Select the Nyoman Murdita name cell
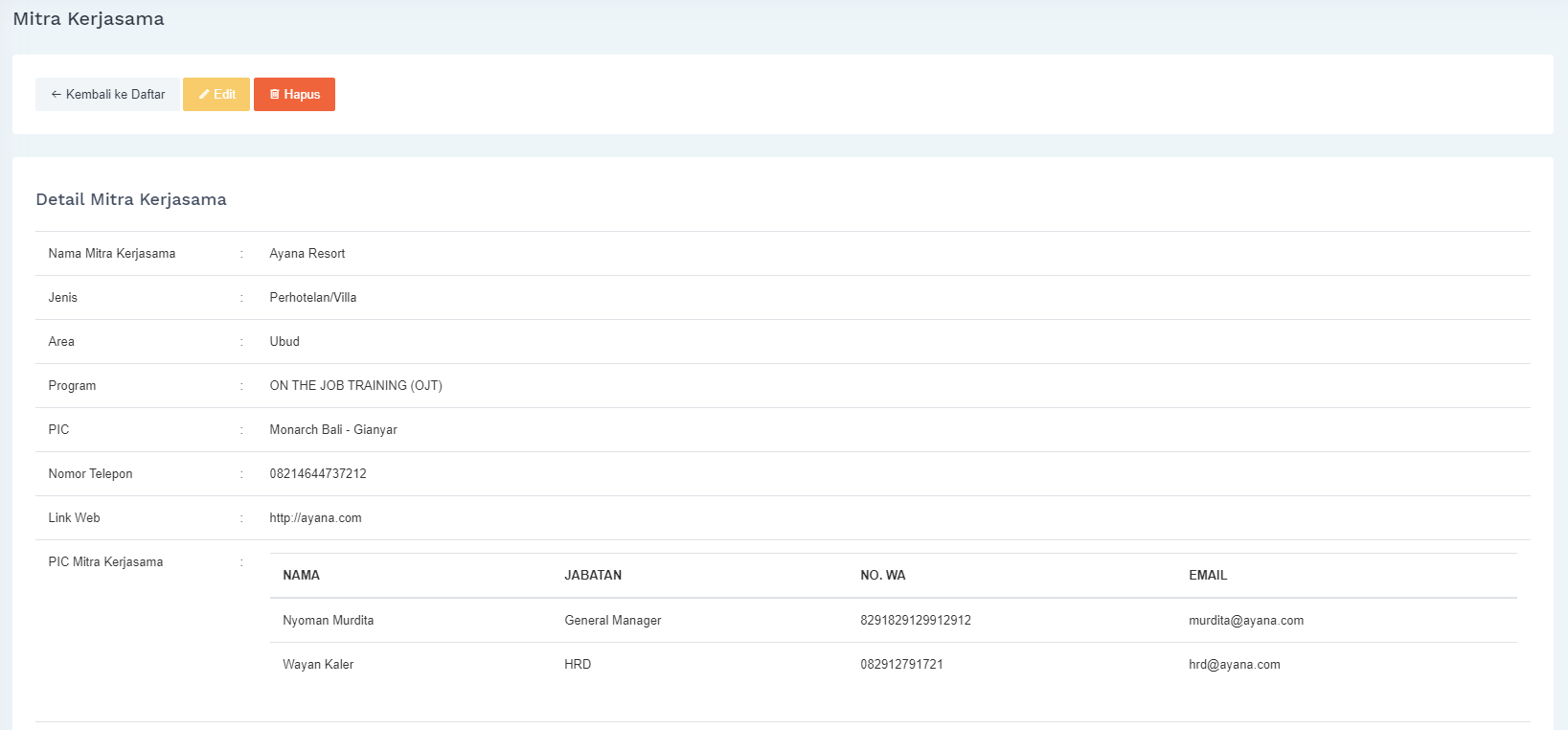Viewport: 1568px width, 730px height. (328, 621)
